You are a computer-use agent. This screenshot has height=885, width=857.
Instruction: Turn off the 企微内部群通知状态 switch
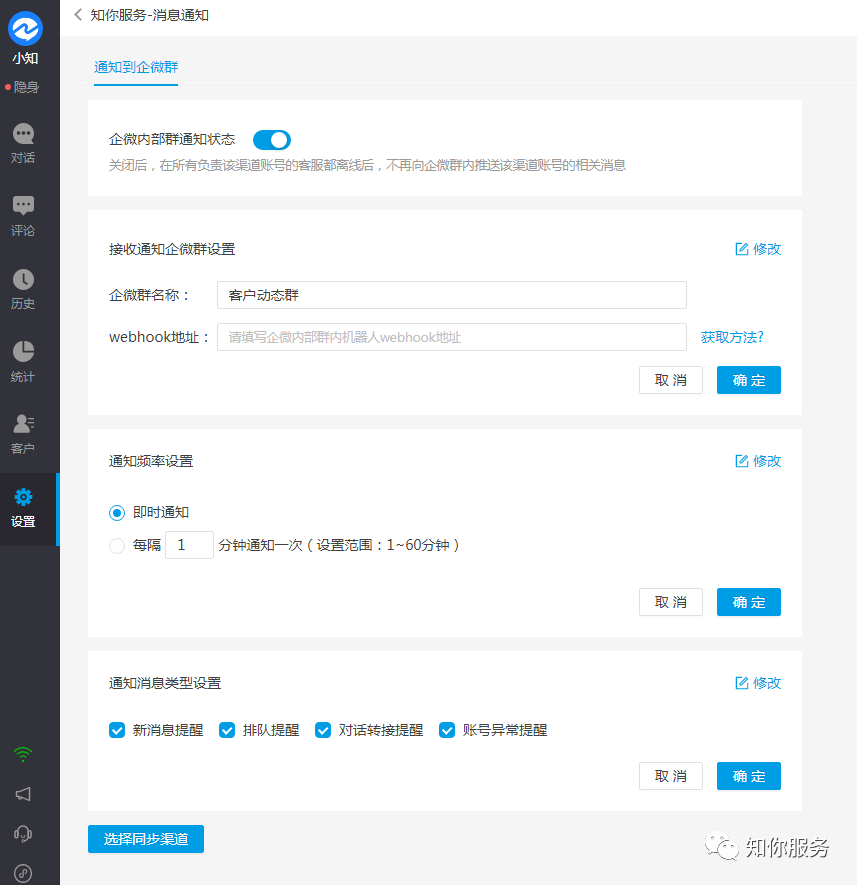pyautogui.click(x=270, y=140)
